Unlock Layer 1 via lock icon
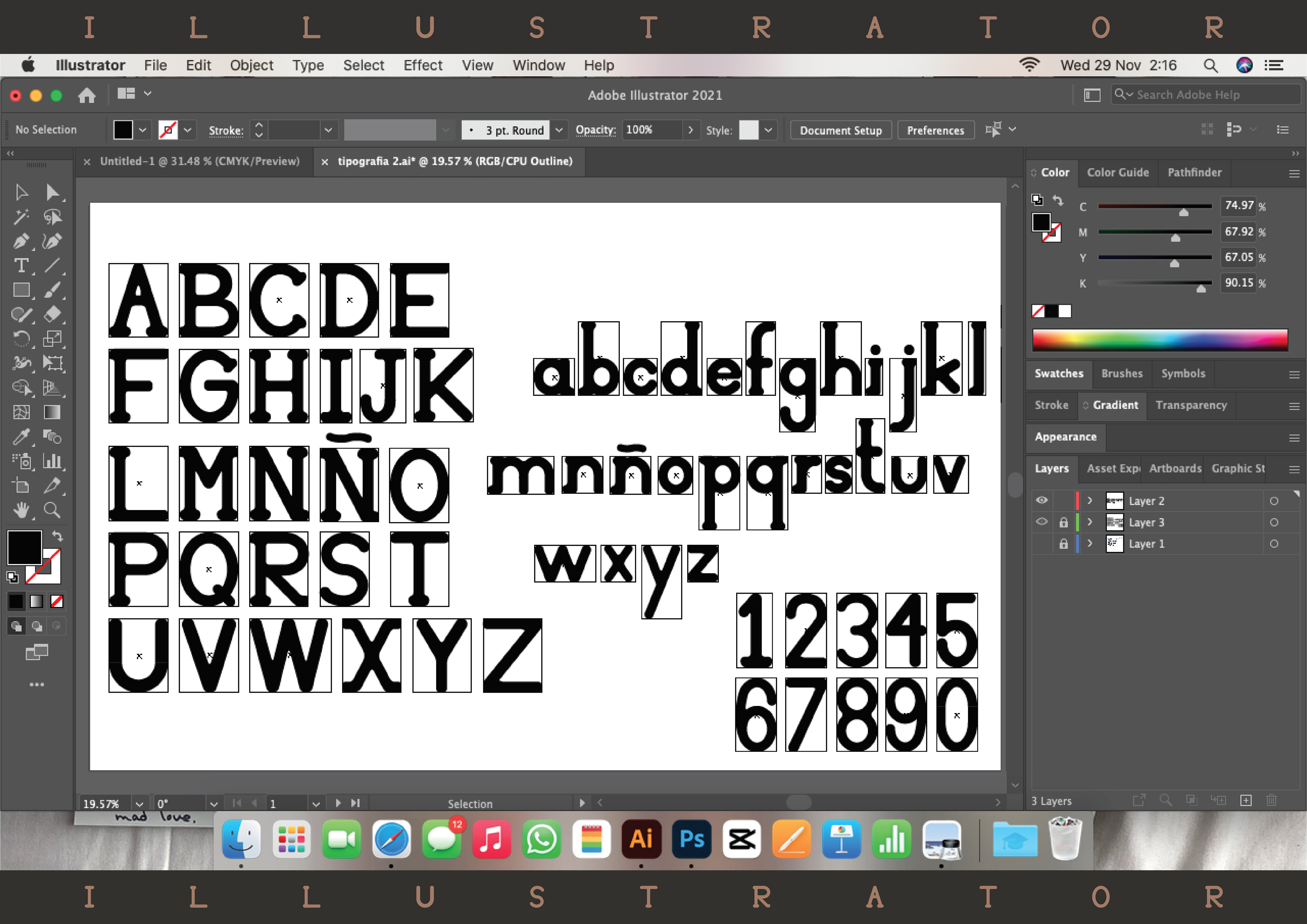The image size is (1307, 924). (1063, 544)
